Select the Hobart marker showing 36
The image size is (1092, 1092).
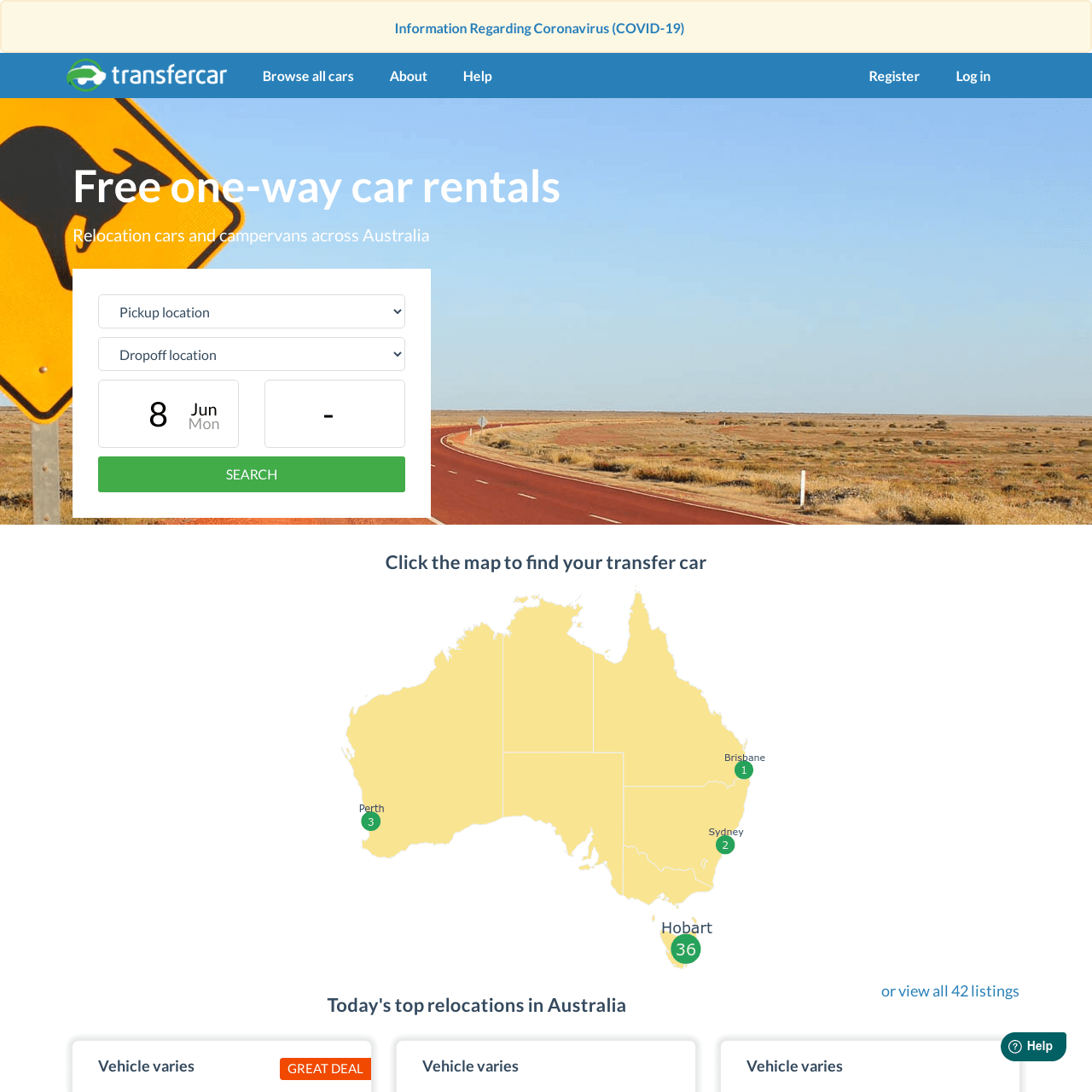(x=686, y=949)
